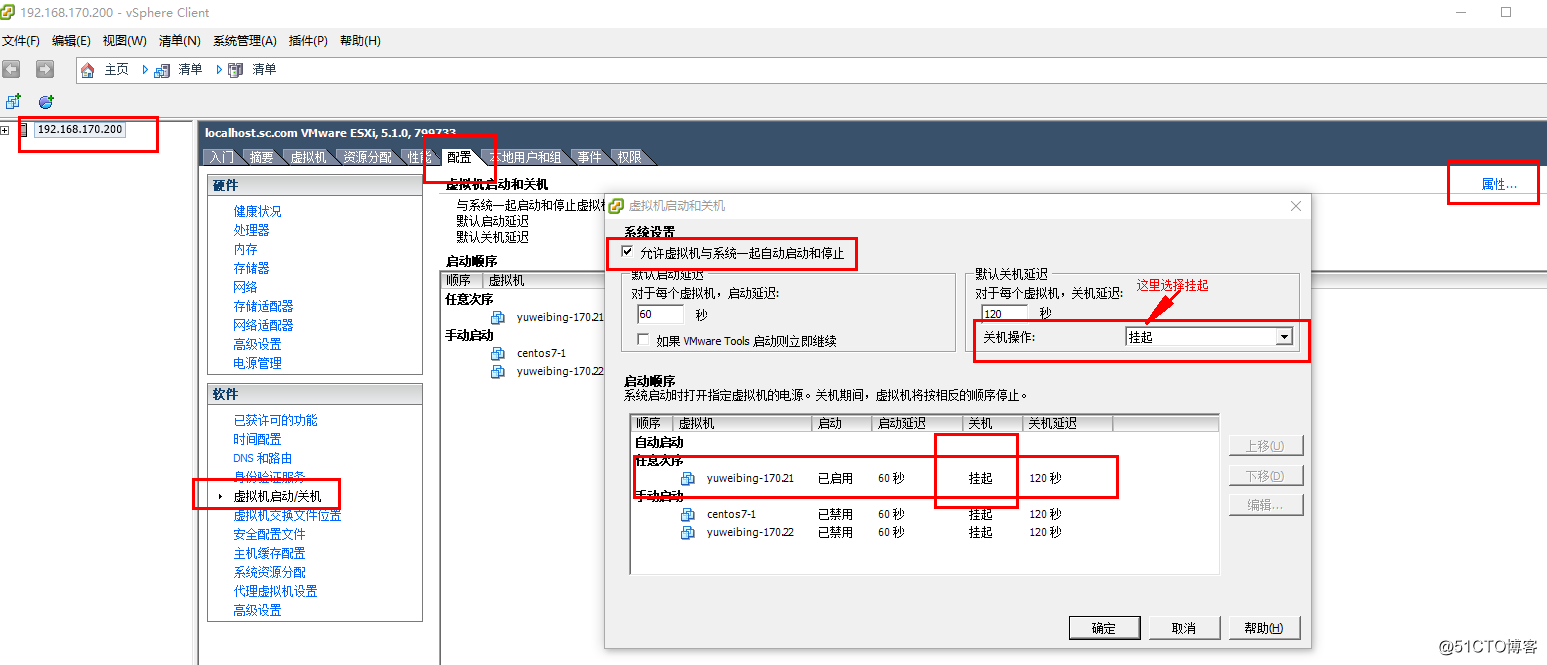This screenshot has width=1547, height=665.
Task: Switch to the 摘要 tab
Action: coord(262,157)
